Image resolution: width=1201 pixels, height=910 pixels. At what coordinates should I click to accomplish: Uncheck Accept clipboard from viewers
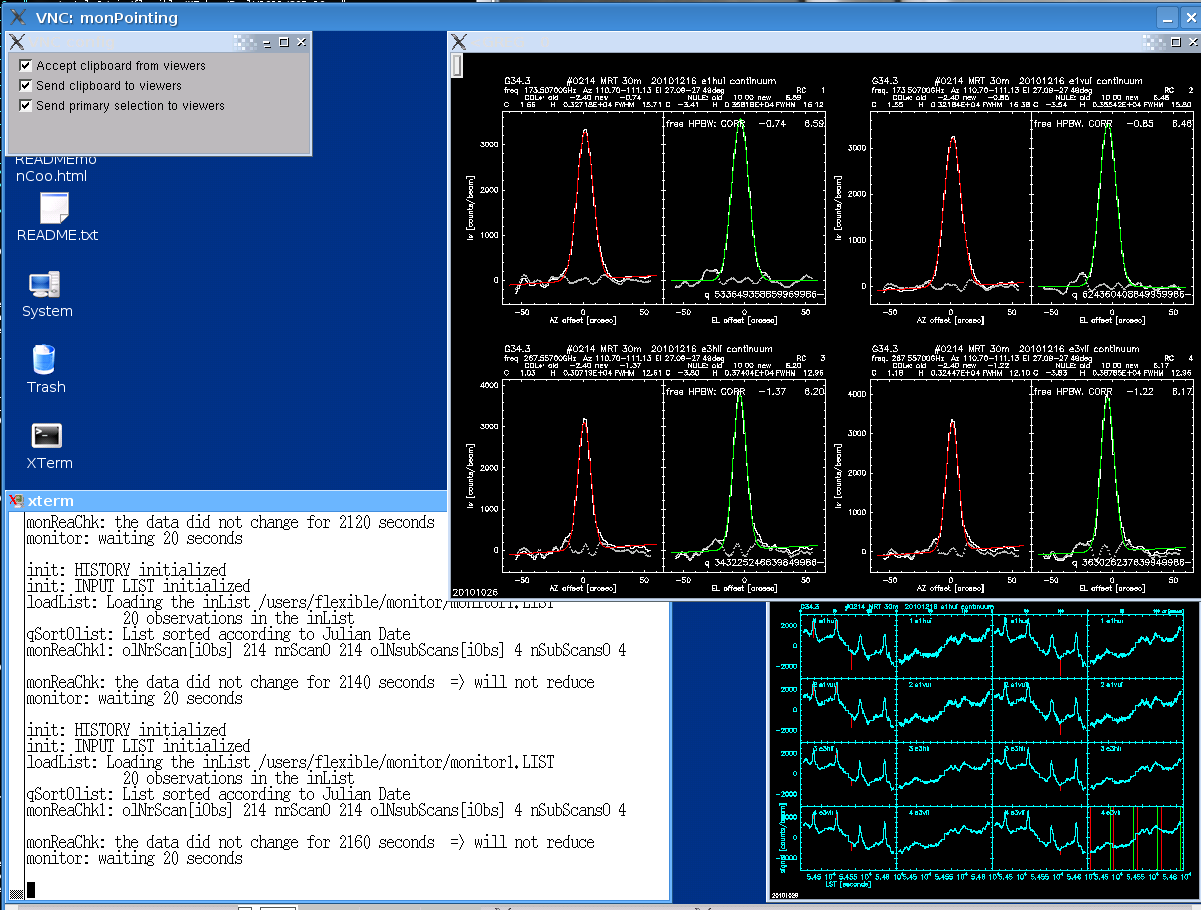point(26,66)
